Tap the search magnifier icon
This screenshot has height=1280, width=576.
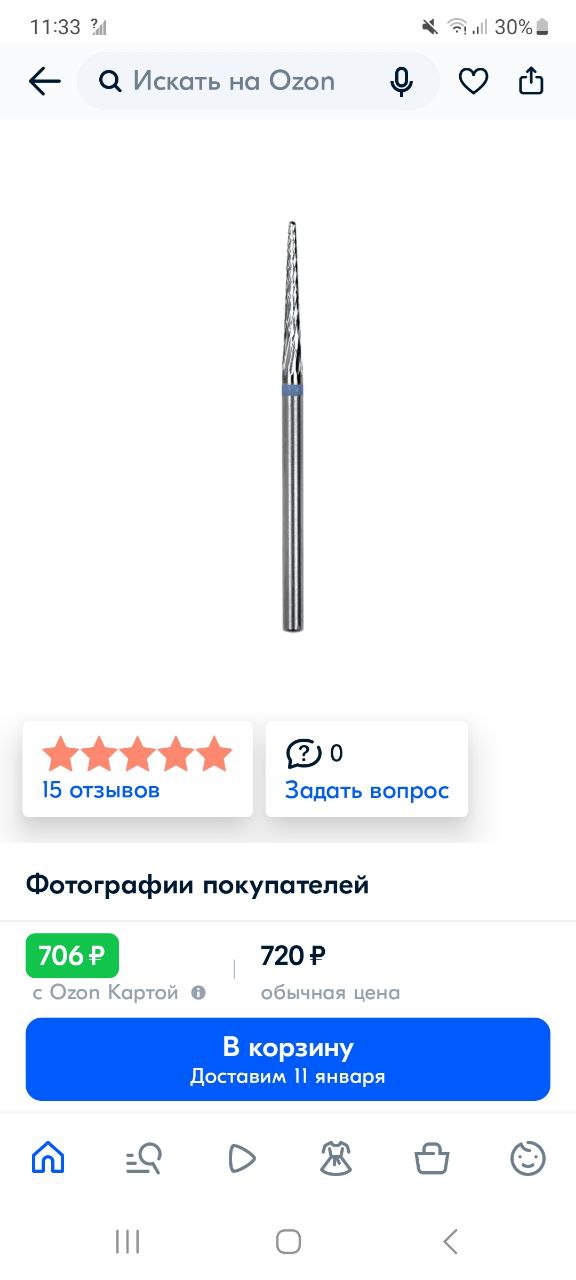point(110,82)
